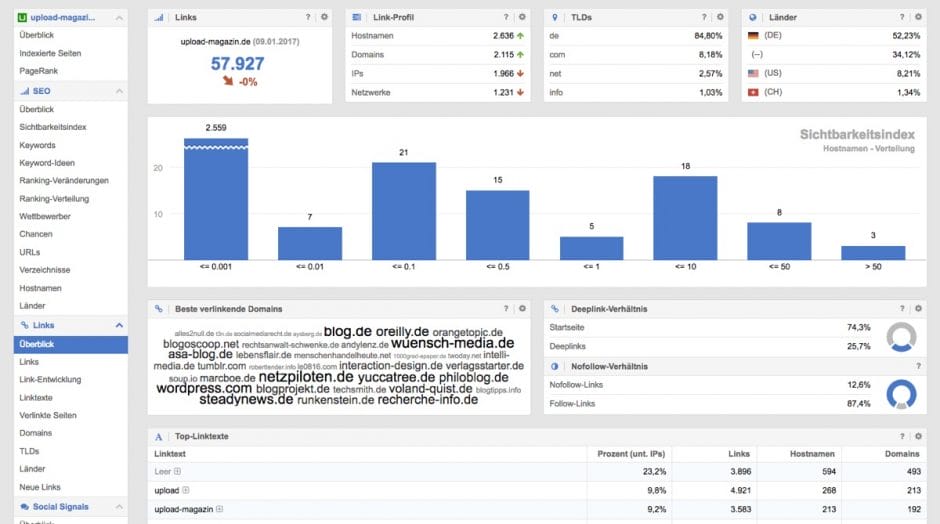Click help icon in TLDs panel header
Image resolution: width=940 pixels, height=524 pixels.
[704, 17]
